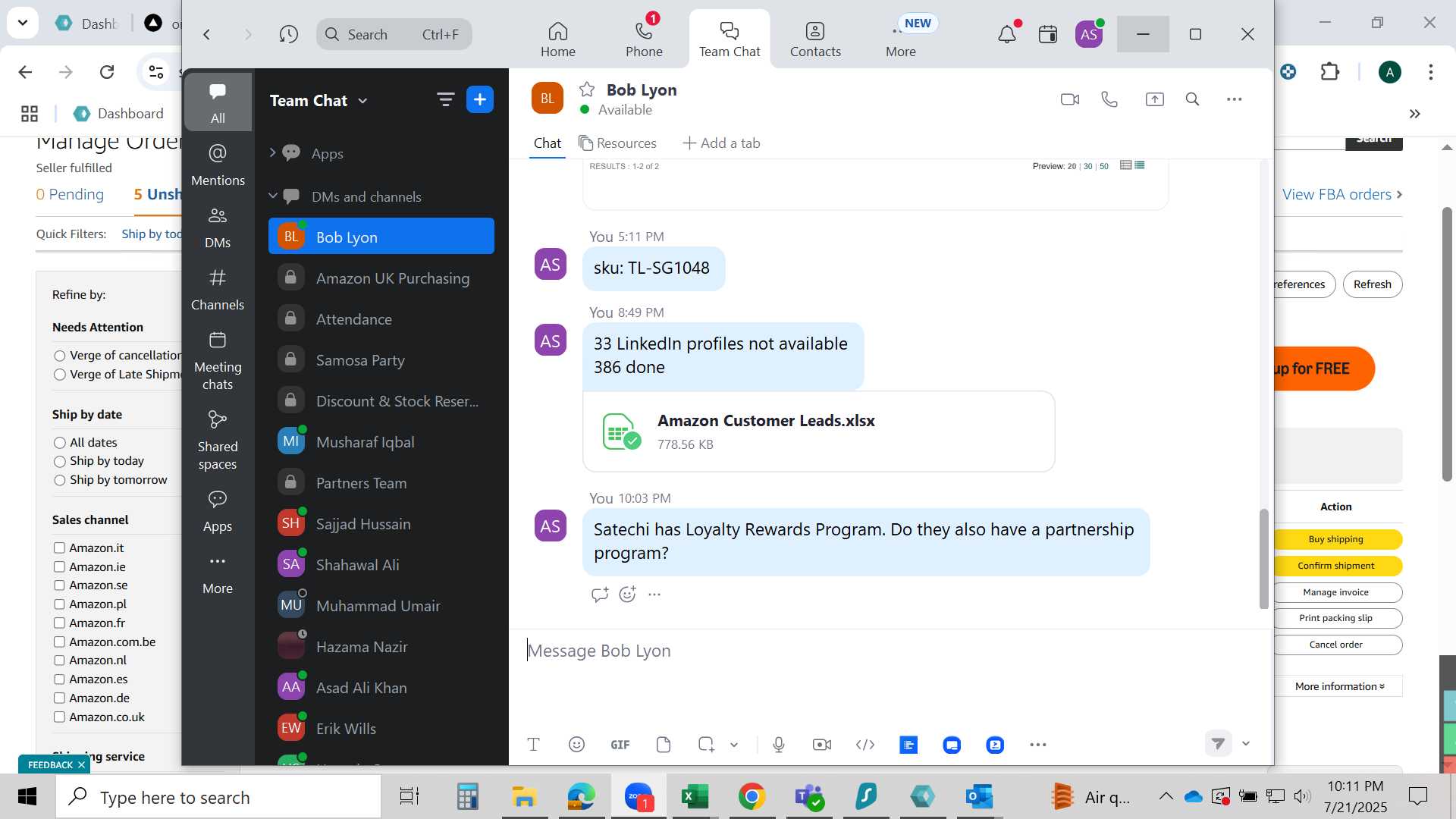Open More tab in Zoom navigation
Screen dimensions: 1456x819
coord(901,39)
